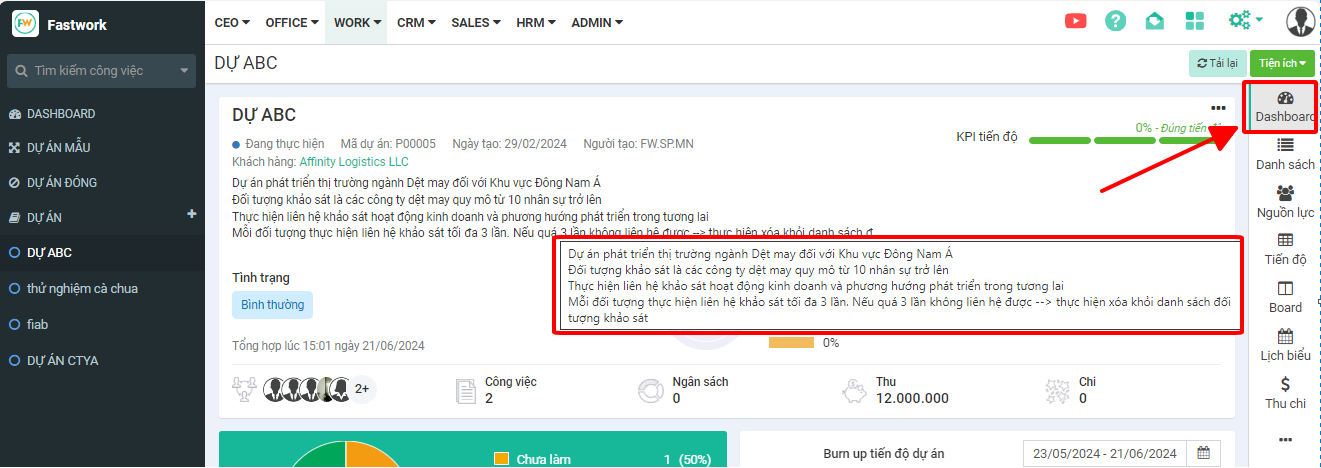Image resolution: width=1321 pixels, height=468 pixels.
Task: Select DỰ ÁN CTYA in sidebar
Action: (x=62, y=360)
